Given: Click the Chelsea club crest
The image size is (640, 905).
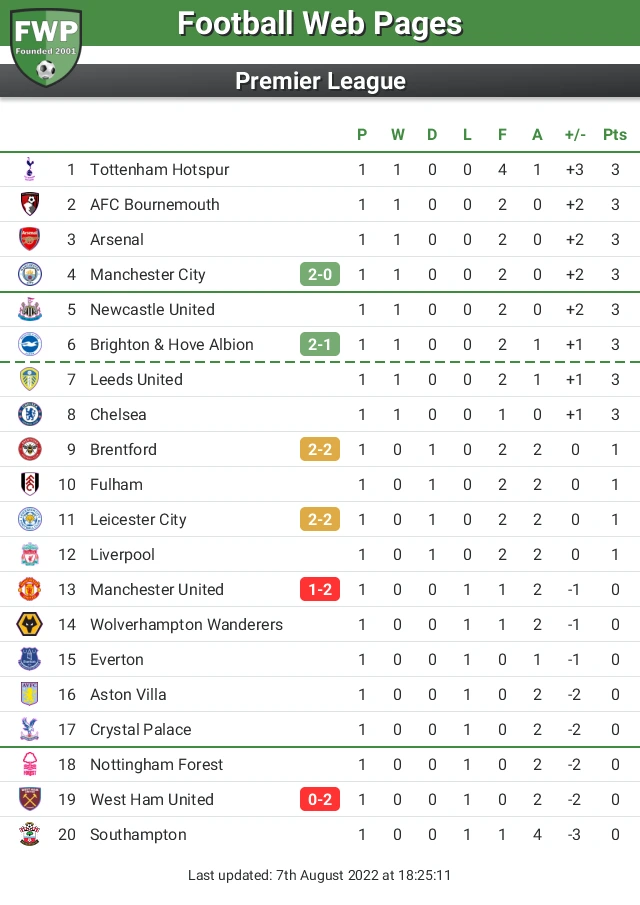Looking at the screenshot, I should 30,414.
